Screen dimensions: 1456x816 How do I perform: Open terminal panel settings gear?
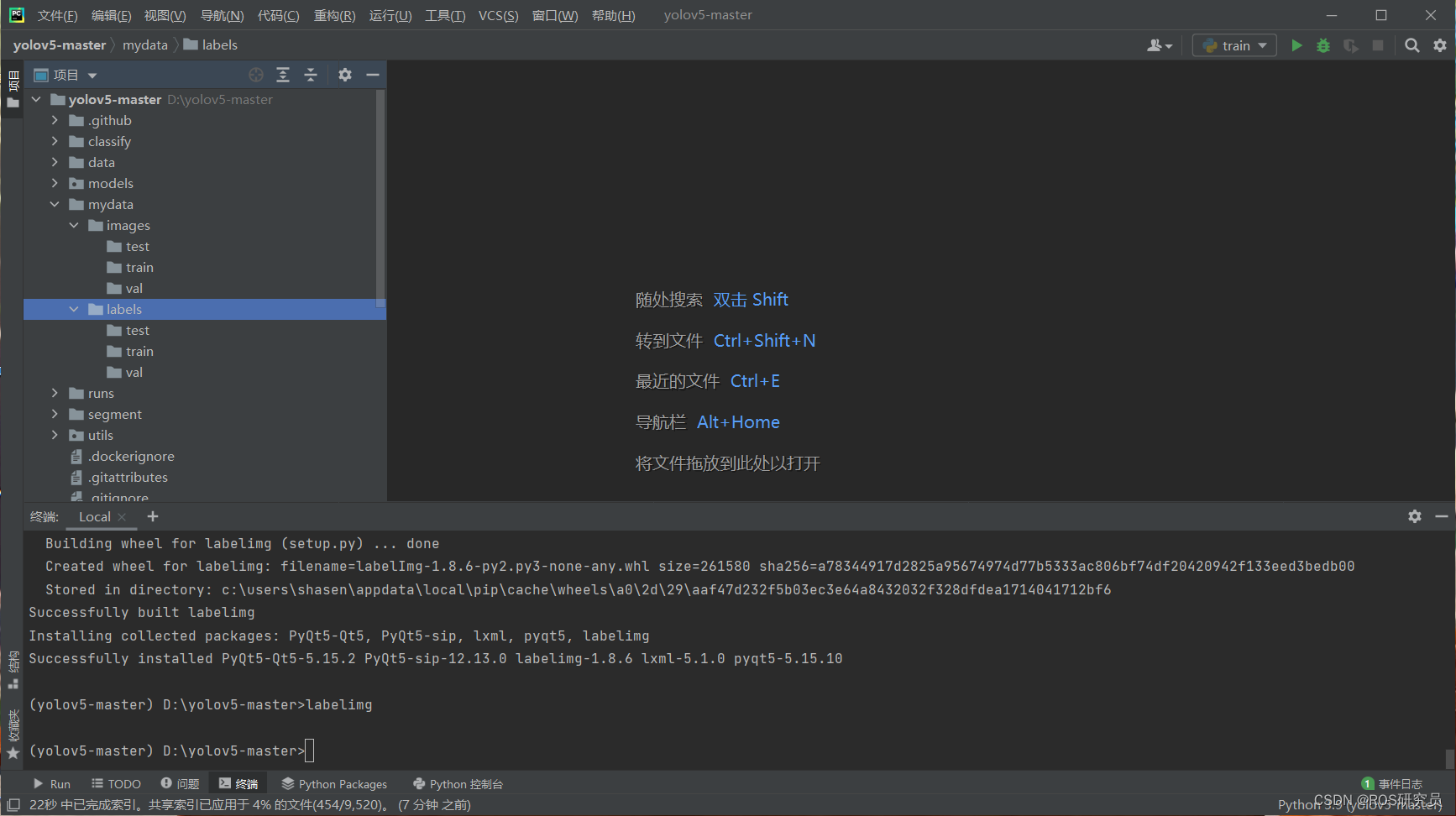(1415, 516)
